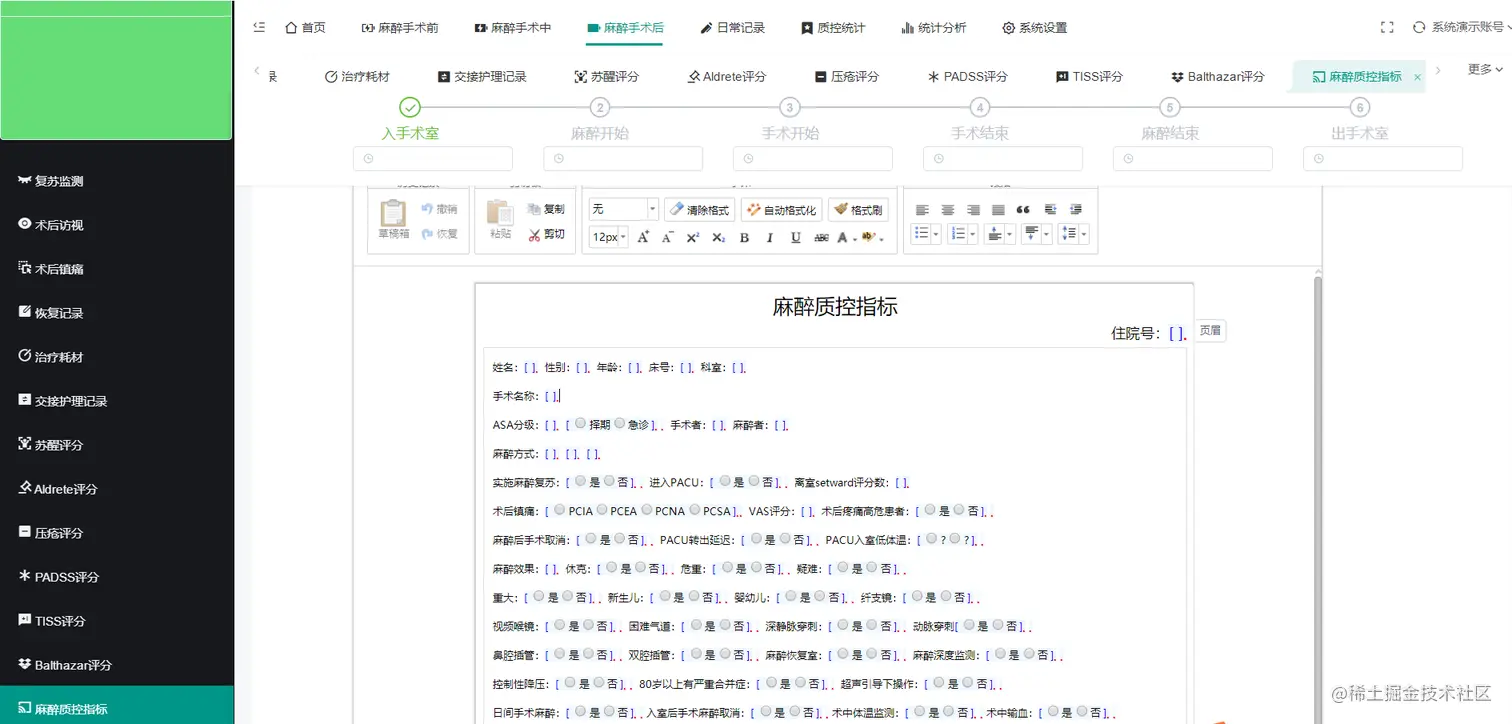Align text to the right
The height and width of the screenshot is (724, 1512).
tap(973, 210)
